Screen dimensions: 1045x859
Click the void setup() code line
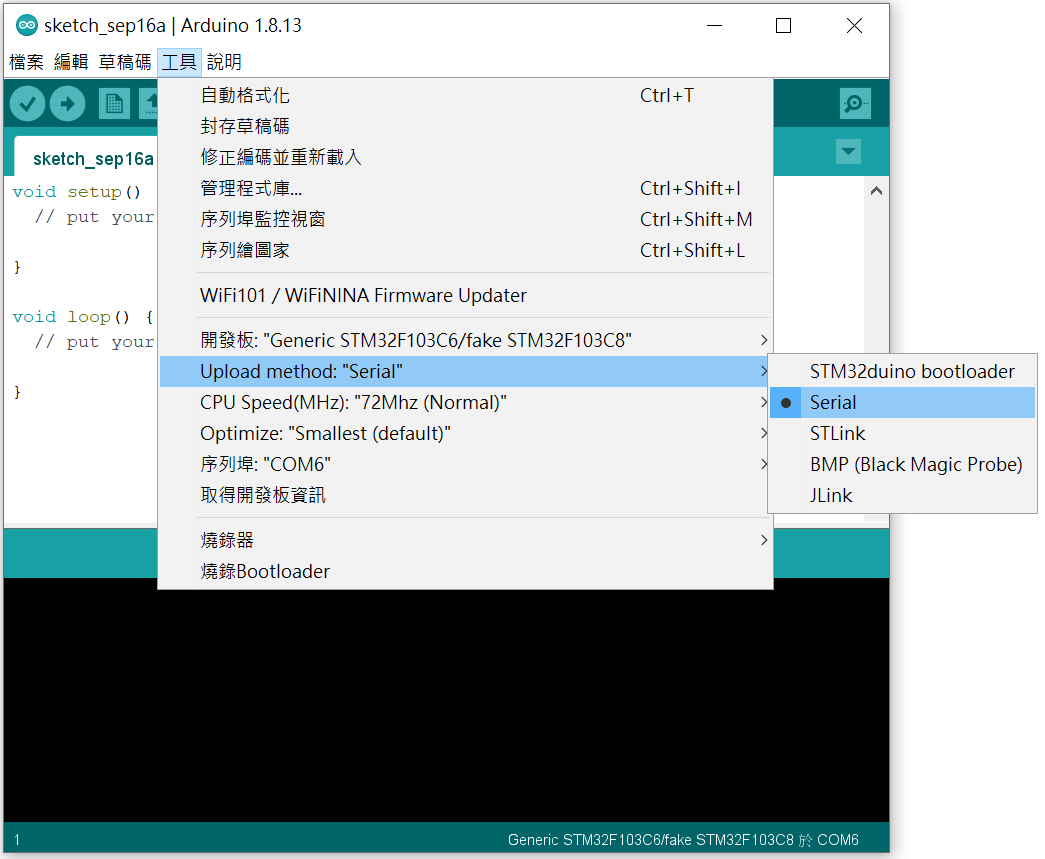click(x=77, y=192)
